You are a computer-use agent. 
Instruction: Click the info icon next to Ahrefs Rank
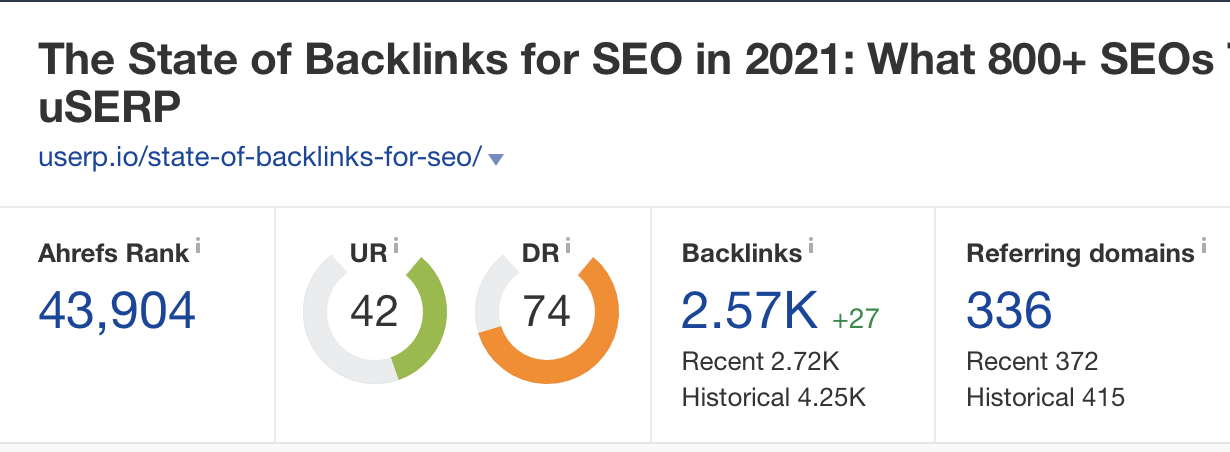pos(198,246)
